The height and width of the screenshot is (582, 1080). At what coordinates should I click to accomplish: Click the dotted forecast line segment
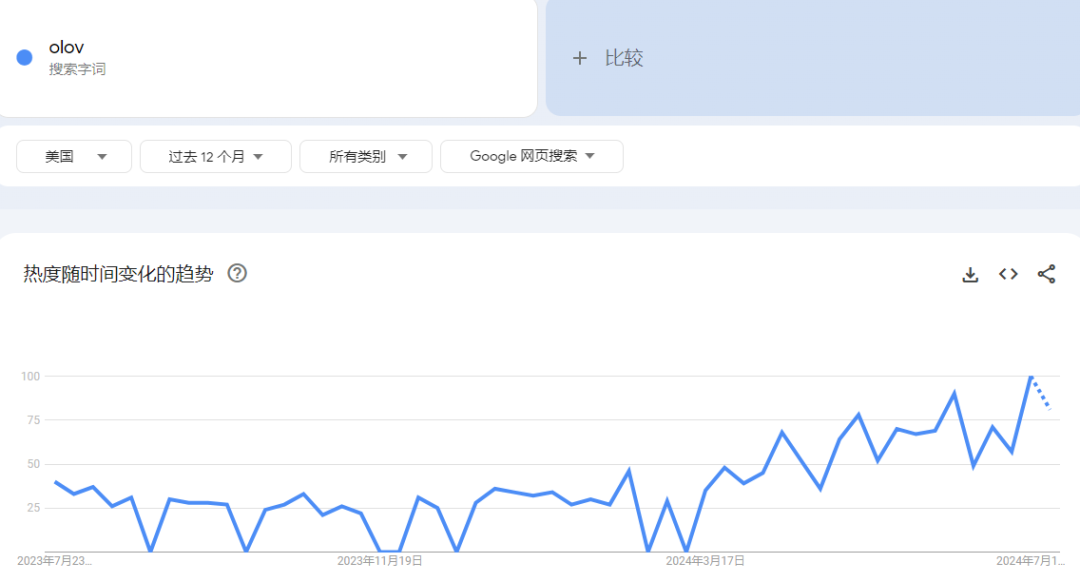pos(1041,393)
